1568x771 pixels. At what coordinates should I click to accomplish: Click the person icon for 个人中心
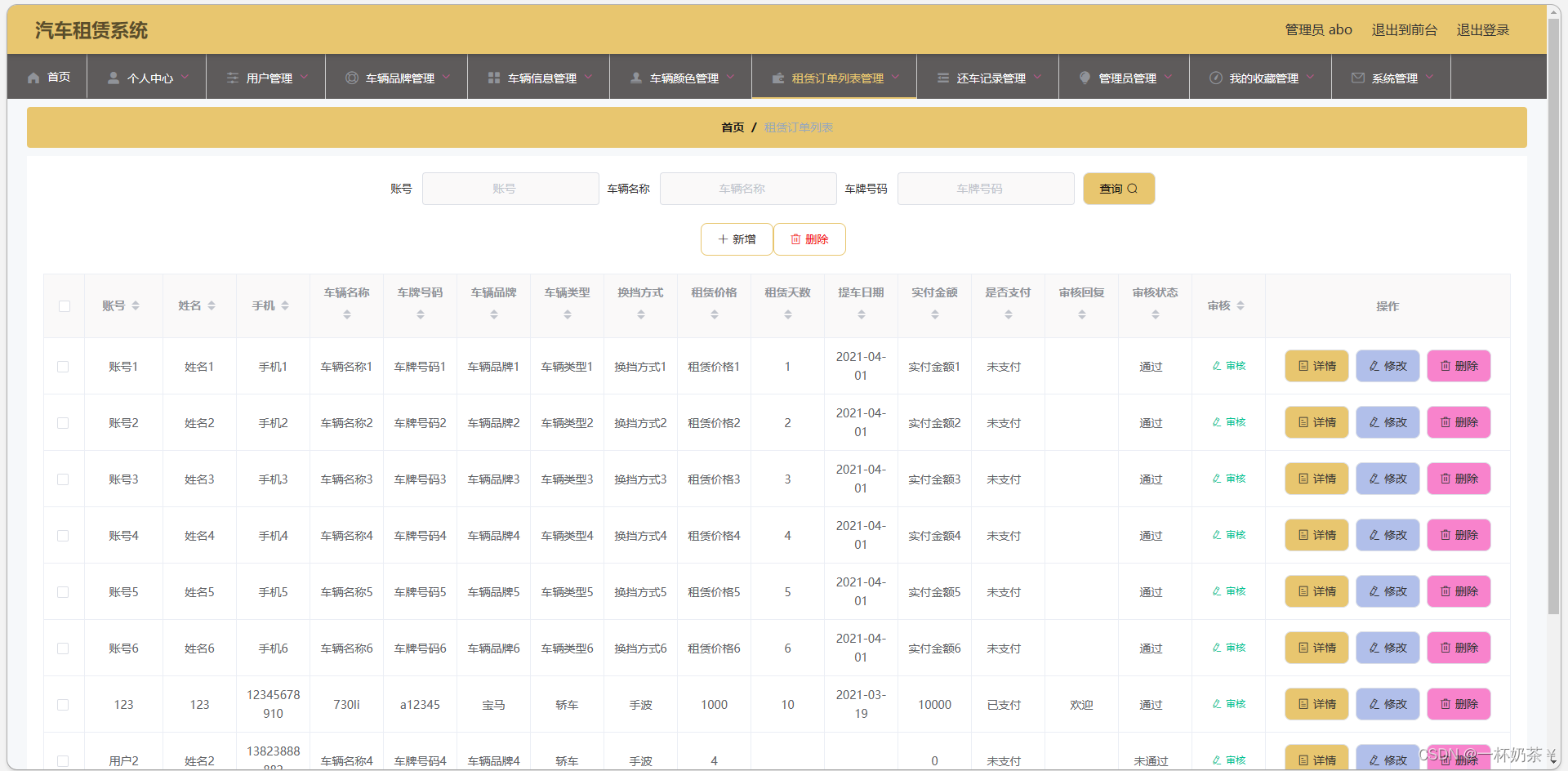click(x=114, y=78)
